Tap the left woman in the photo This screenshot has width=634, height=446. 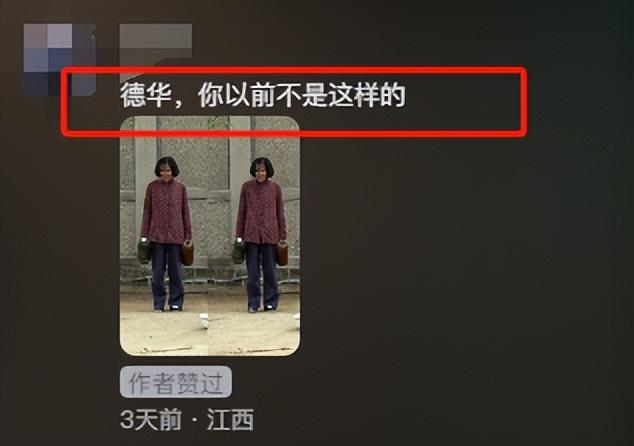tap(166, 234)
